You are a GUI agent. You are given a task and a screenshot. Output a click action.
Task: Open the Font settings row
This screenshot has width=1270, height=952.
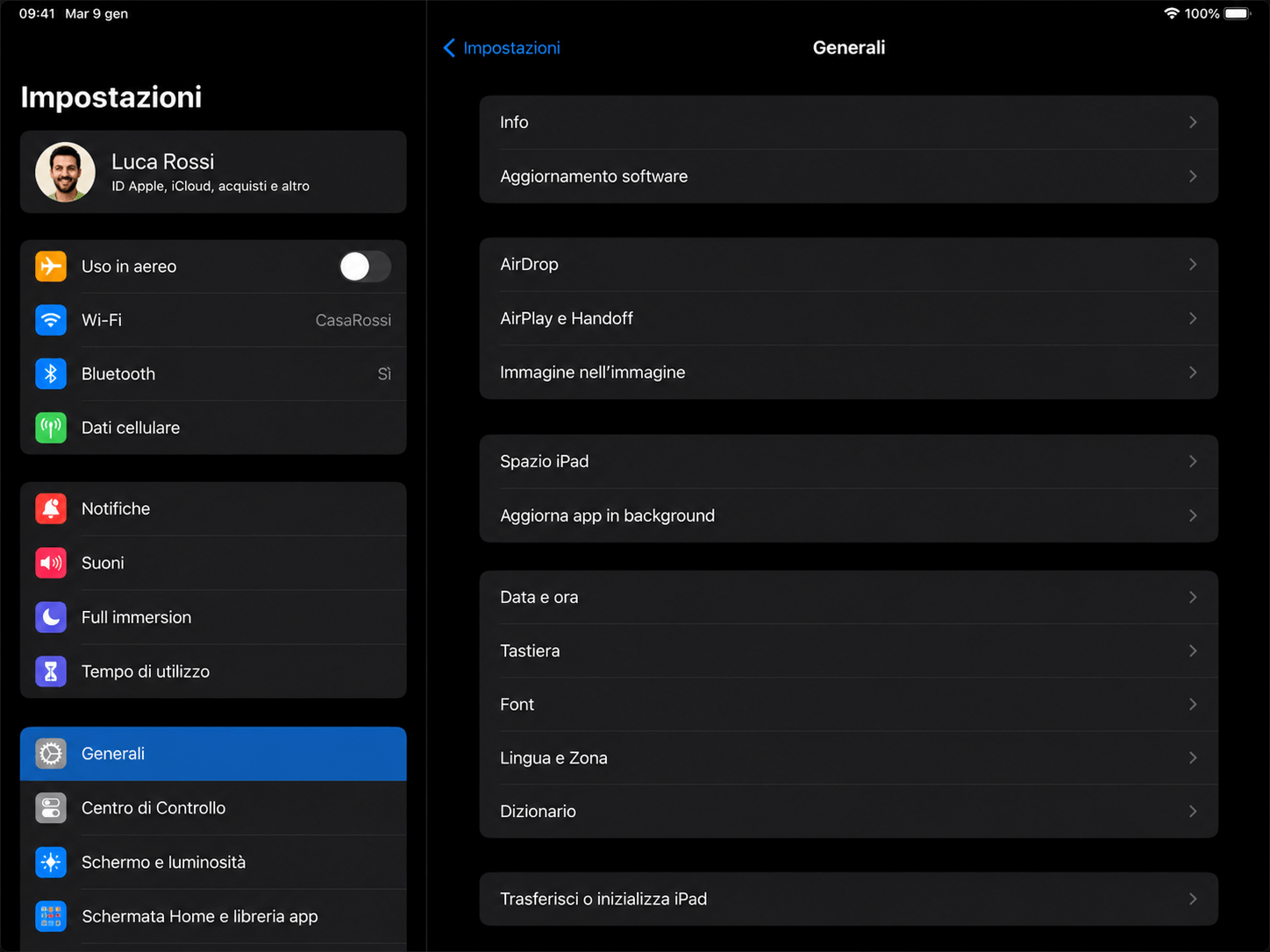coord(849,705)
